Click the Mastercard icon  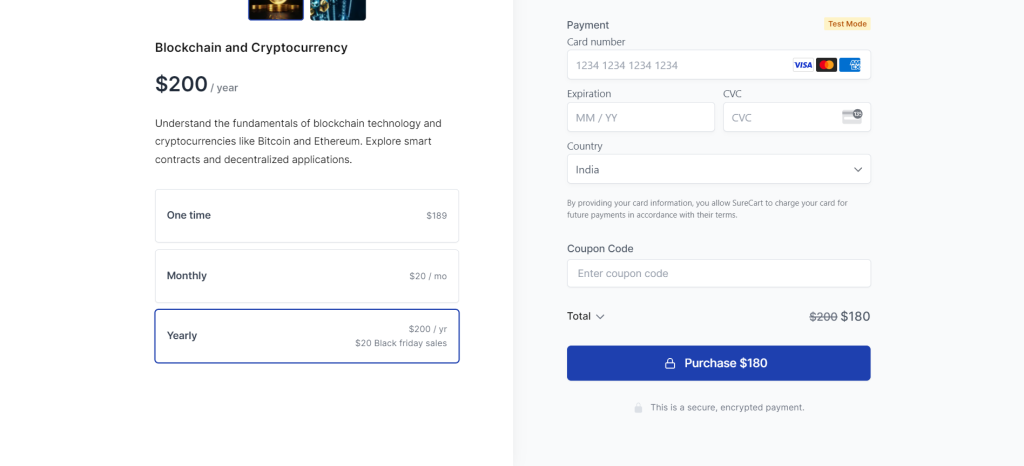[826, 65]
